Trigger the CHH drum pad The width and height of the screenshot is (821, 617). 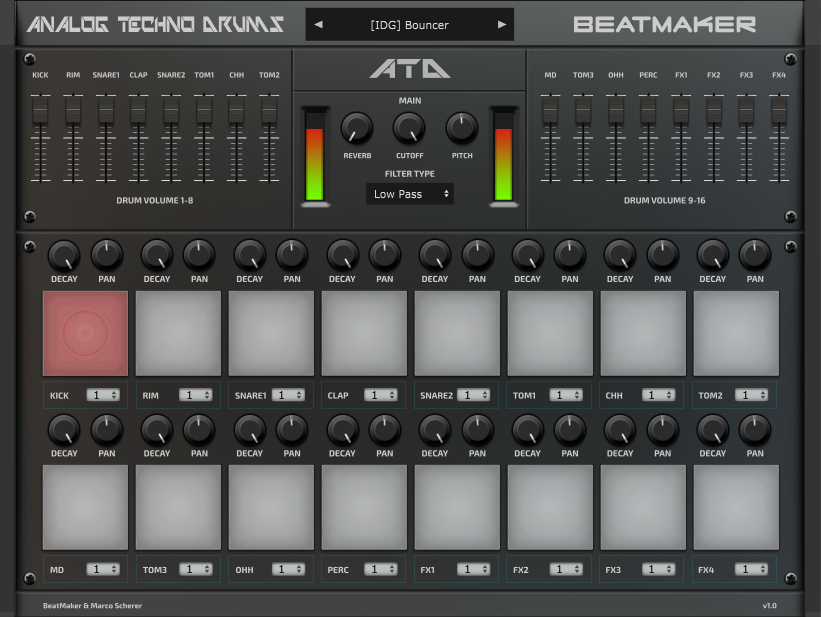tap(643, 333)
